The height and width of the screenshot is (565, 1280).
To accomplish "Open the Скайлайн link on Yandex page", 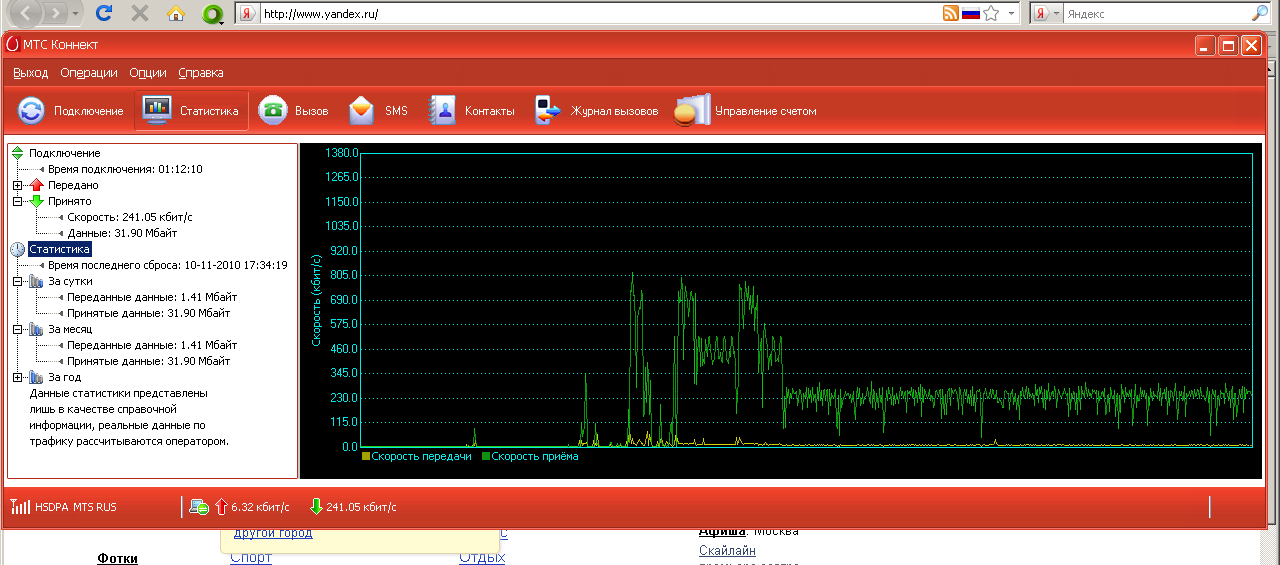I will click(727, 551).
